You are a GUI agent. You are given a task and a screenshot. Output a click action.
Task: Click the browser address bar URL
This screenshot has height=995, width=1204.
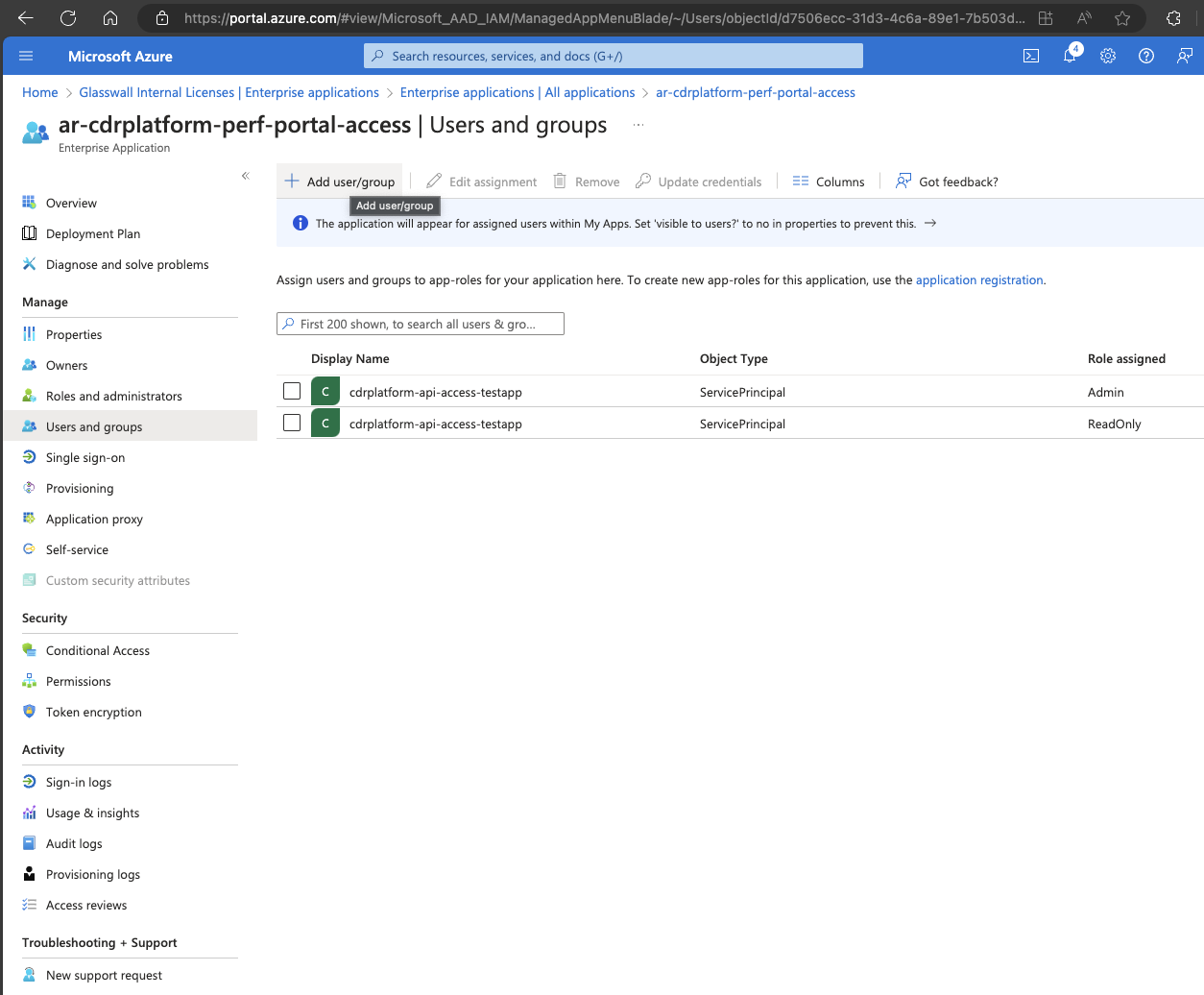coord(604,17)
